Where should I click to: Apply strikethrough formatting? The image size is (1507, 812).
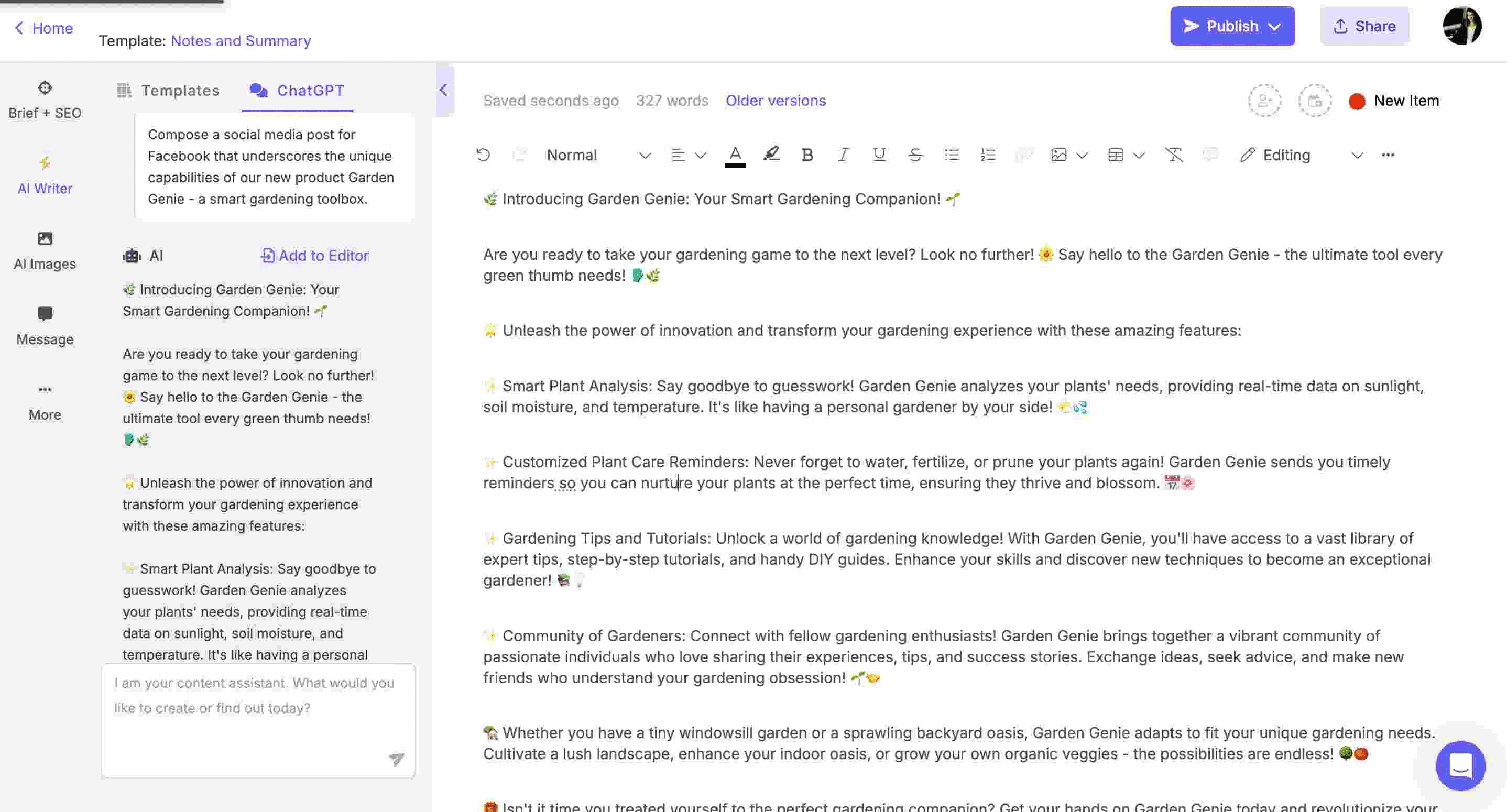pos(915,155)
